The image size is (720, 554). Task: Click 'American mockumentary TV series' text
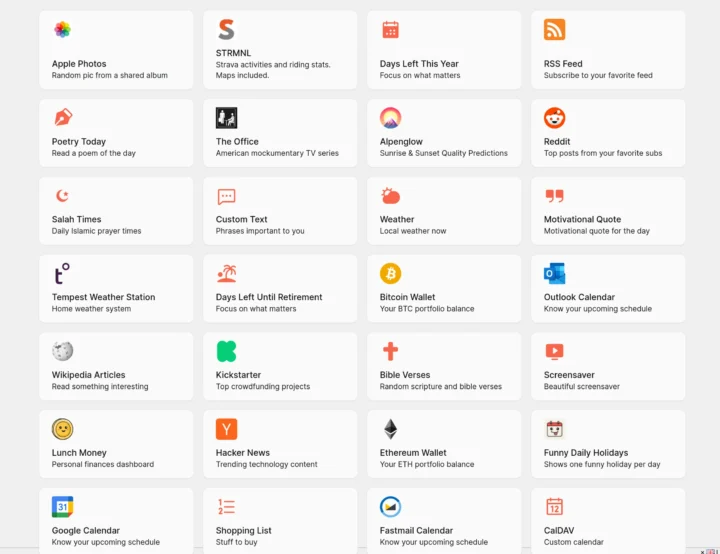(277, 153)
